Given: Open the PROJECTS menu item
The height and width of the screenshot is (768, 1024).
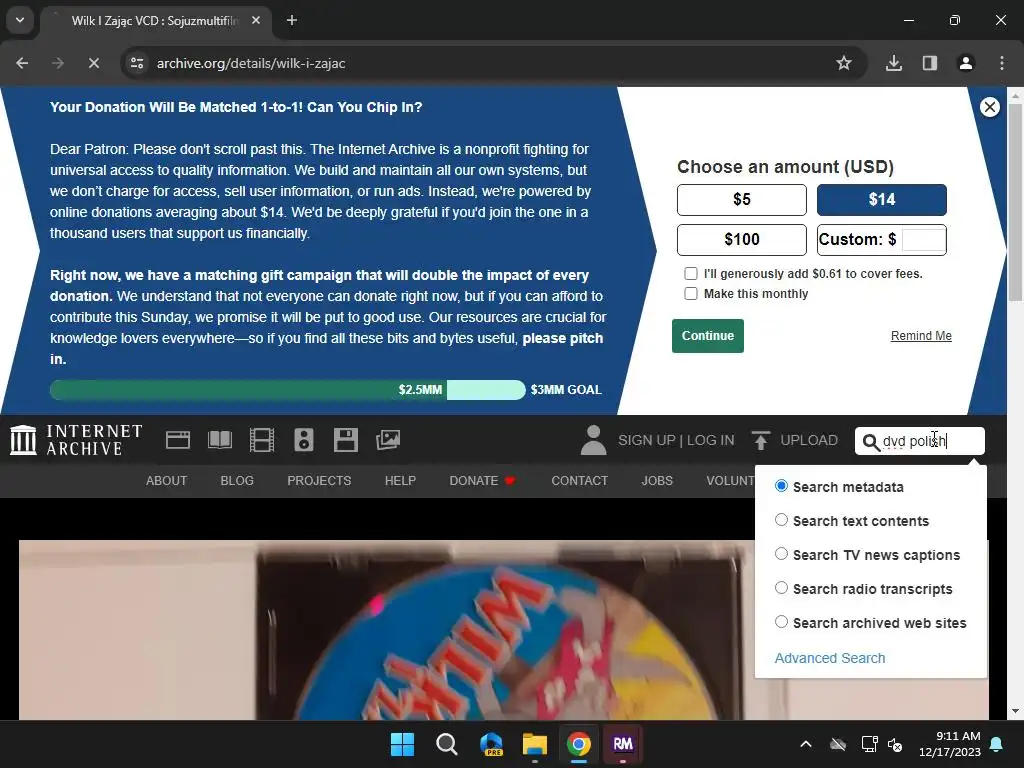Looking at the screenshot, I should 319,481.
